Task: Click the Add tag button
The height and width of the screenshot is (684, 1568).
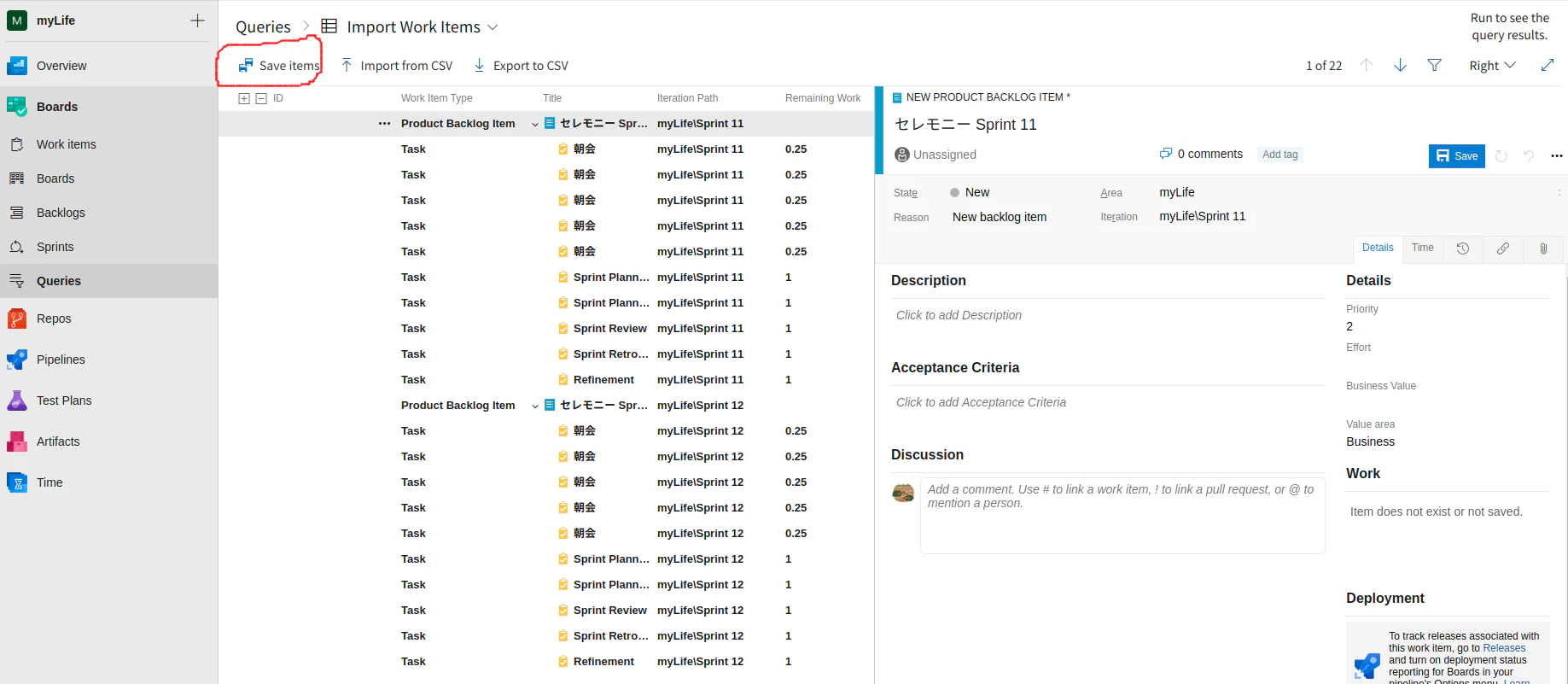Action: click(1280, 155)
